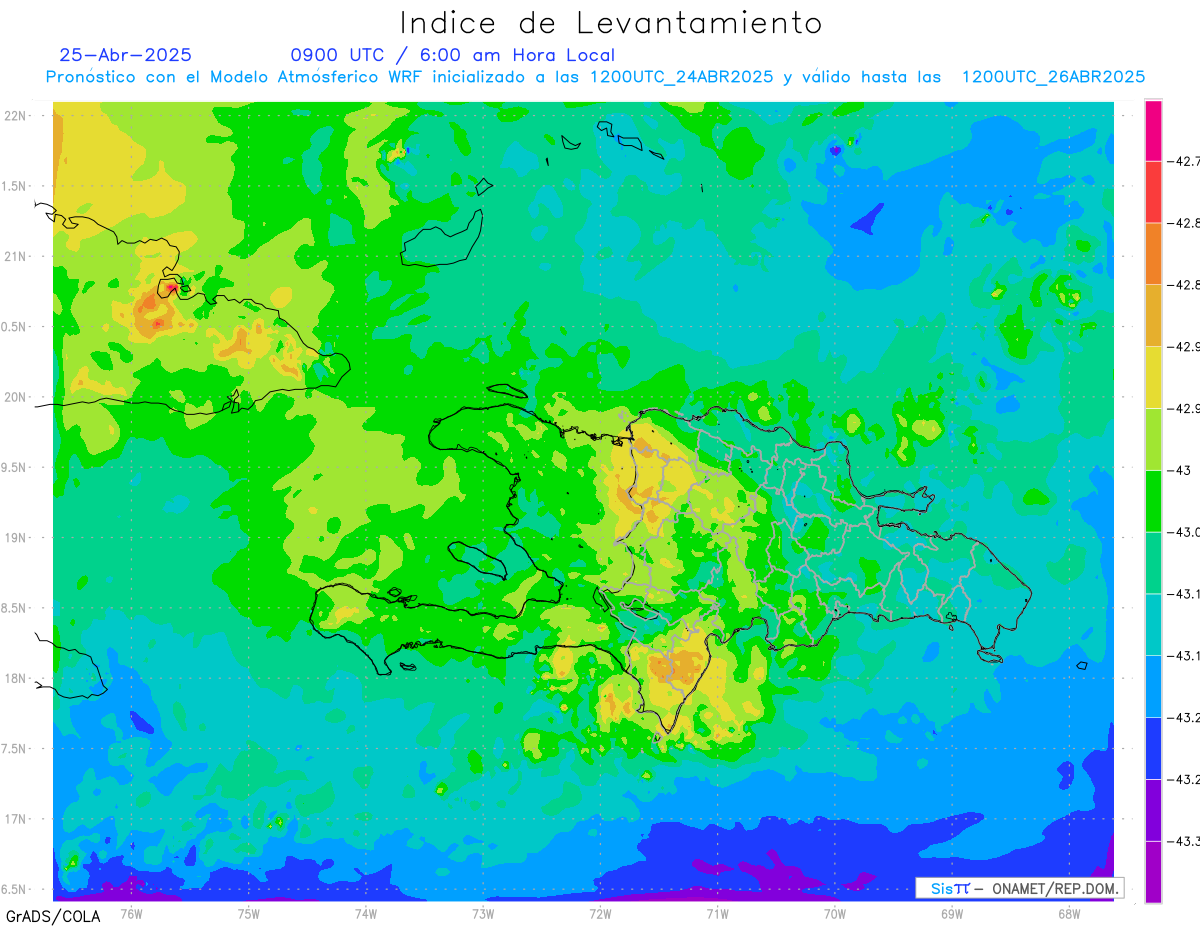Click the 21N latitude label

pyautogui.click(x=15, y=256)
